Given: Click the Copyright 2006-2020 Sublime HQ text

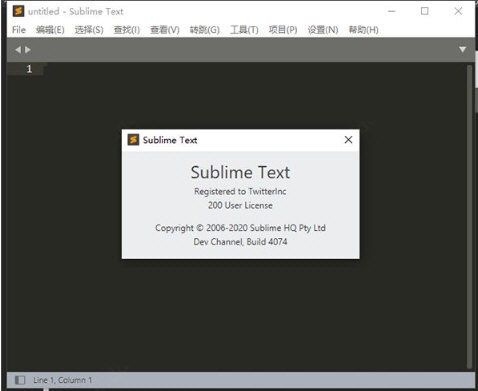Looking at the screenshot, I should pos(240,228).
